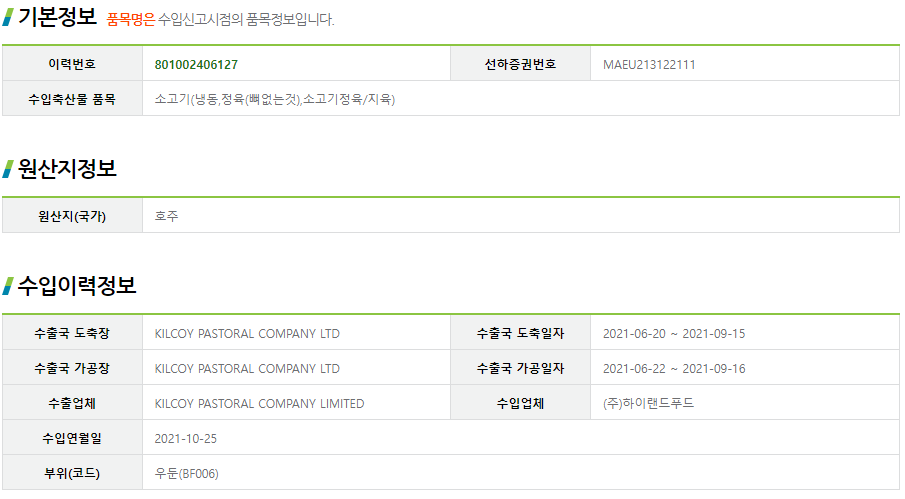Select exporter KILCOY PASTORAL COMPANY LIMITED
Screen dimensions: 905x499
[x=259, y=404]
